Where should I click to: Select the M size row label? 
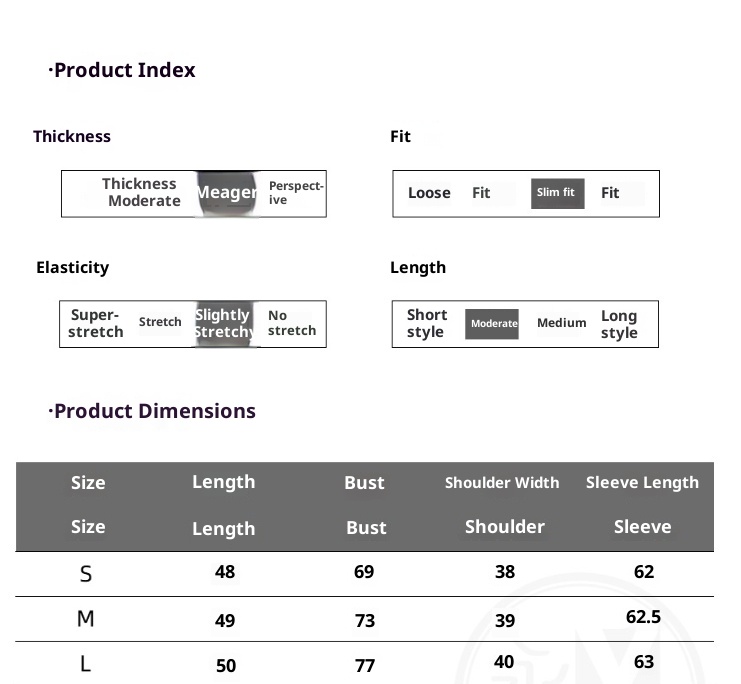coord(86,619)
